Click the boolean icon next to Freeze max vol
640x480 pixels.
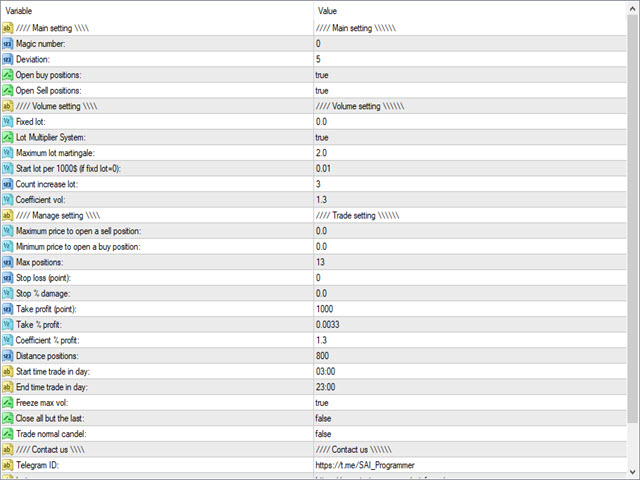coord(7,403)
